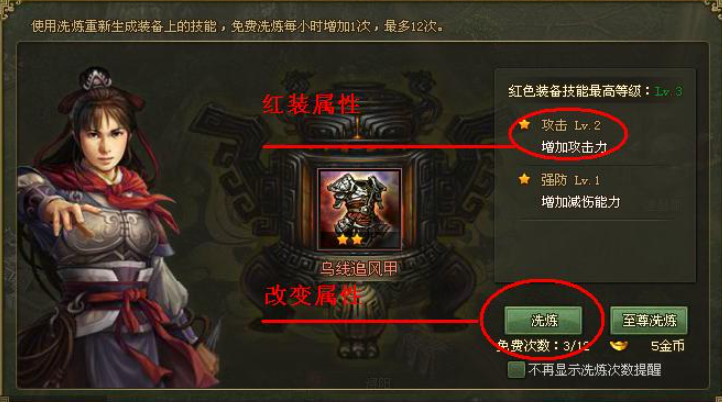Click the 免费次数 3/12 counter
This screenshot has height=402, width=722.
543,346
